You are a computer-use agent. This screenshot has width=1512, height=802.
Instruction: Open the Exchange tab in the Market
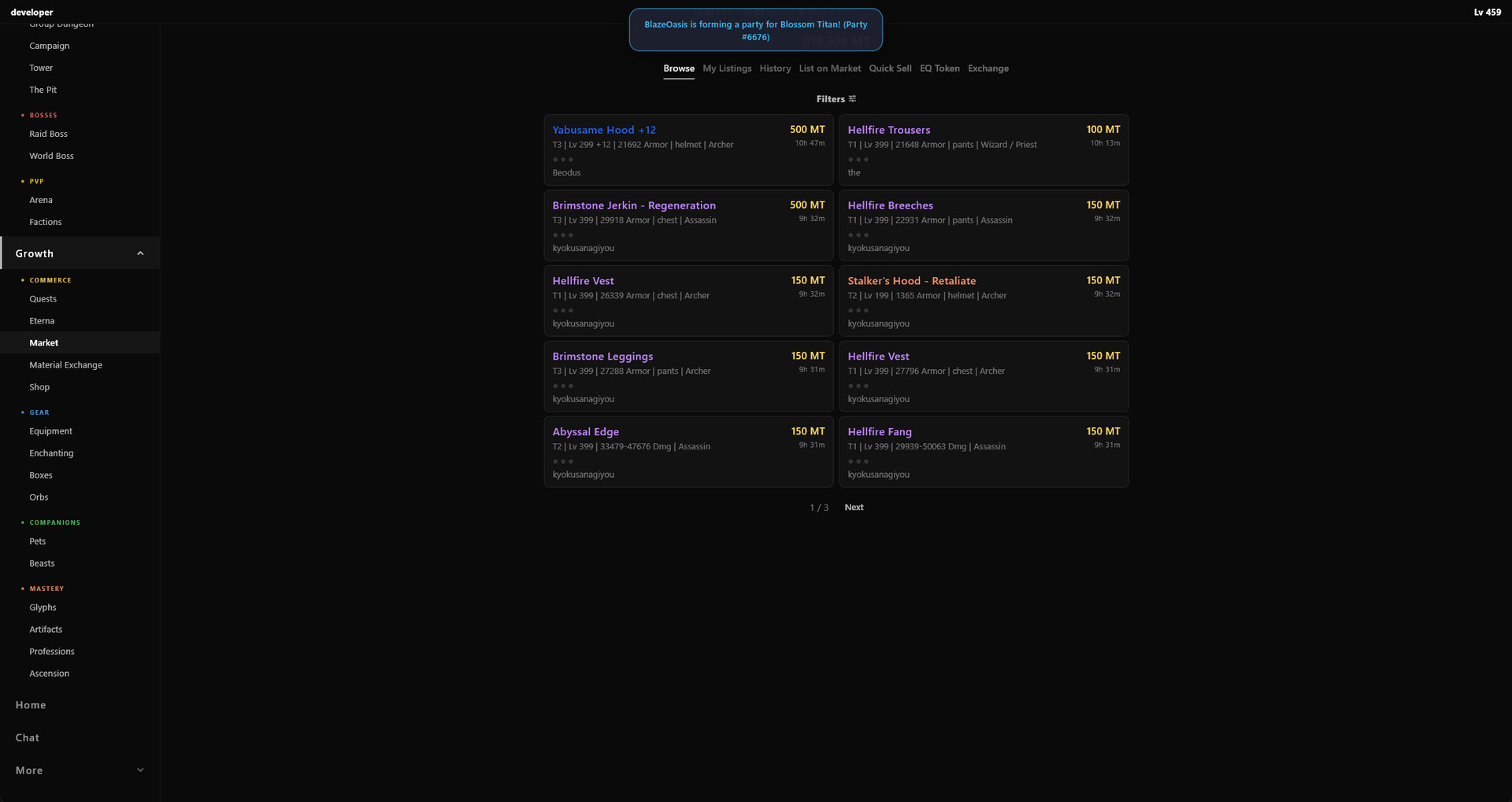tap(988, 68)
